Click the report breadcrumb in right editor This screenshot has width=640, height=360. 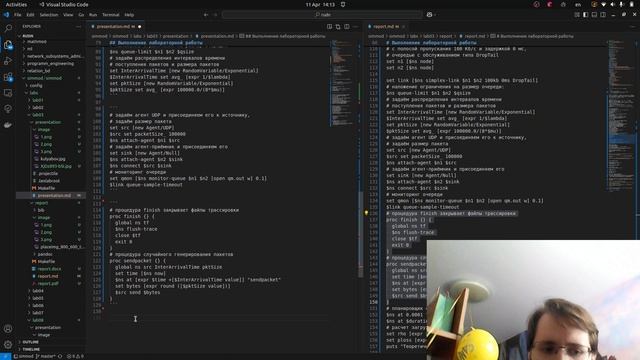pyautogui.click(x=446, y=36)
